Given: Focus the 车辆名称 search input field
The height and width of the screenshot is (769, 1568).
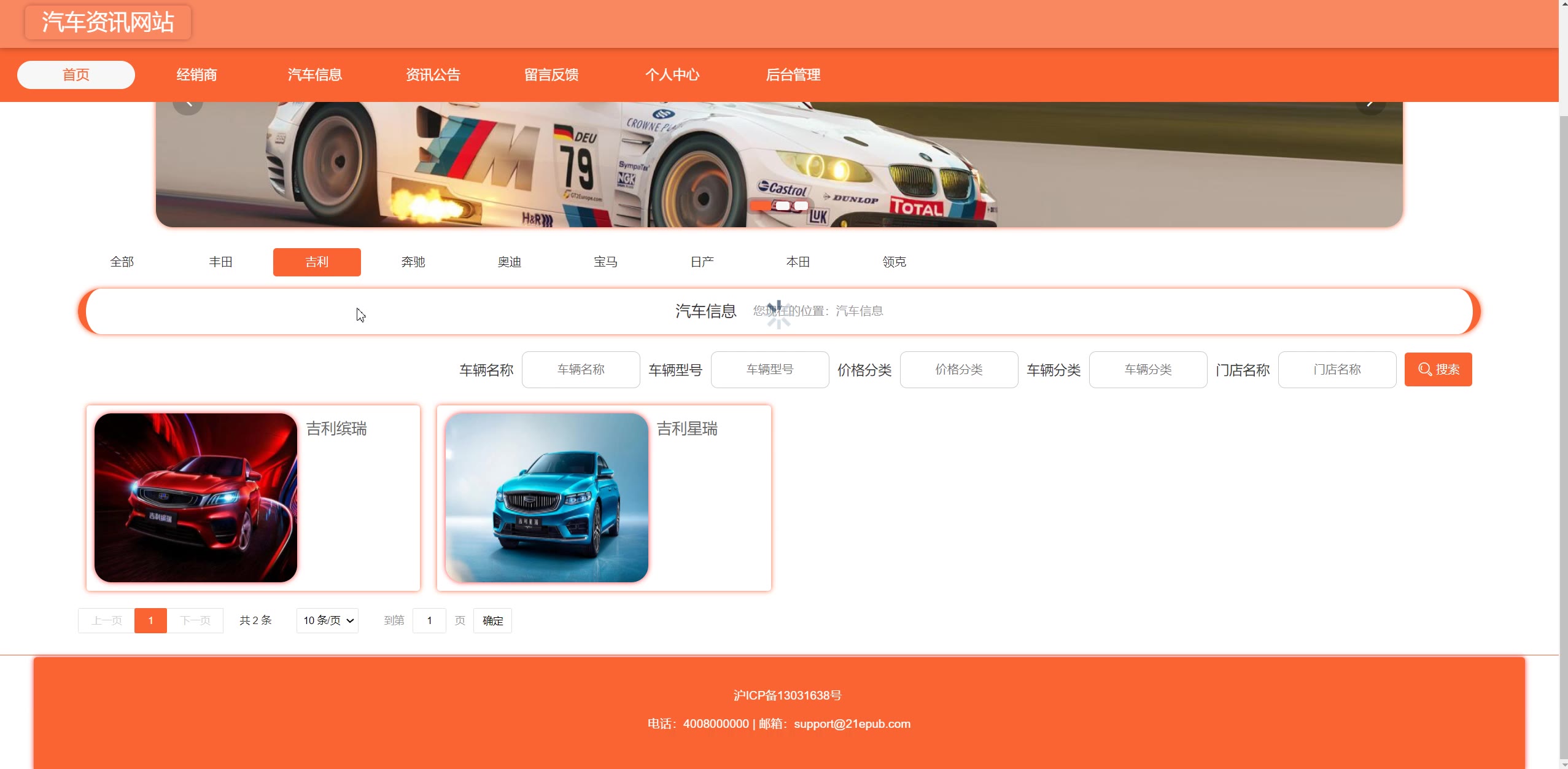Looking at the screenshot, I should click(581, 370).
